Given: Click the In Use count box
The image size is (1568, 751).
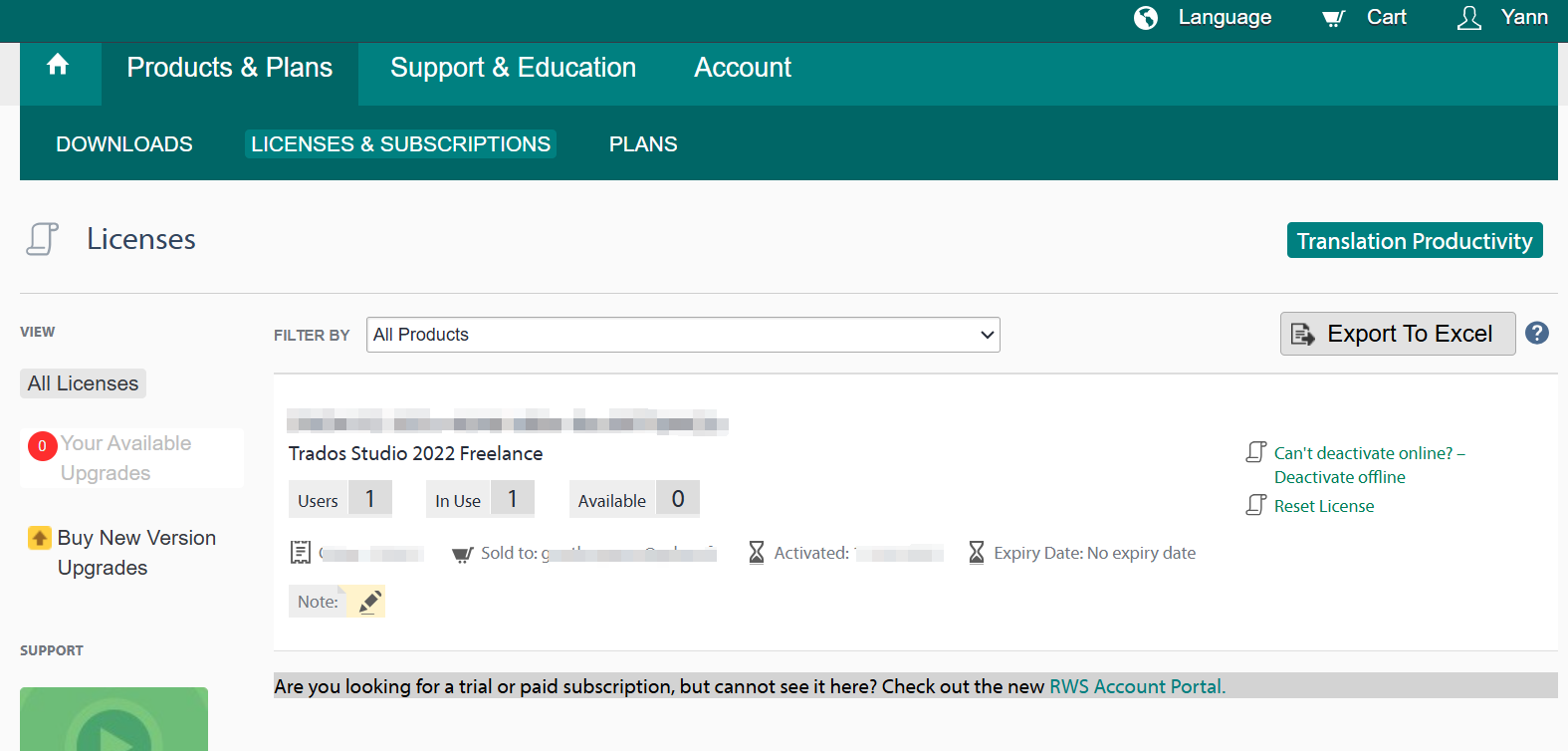Looking at the screenshot, I should pos(480,499).
